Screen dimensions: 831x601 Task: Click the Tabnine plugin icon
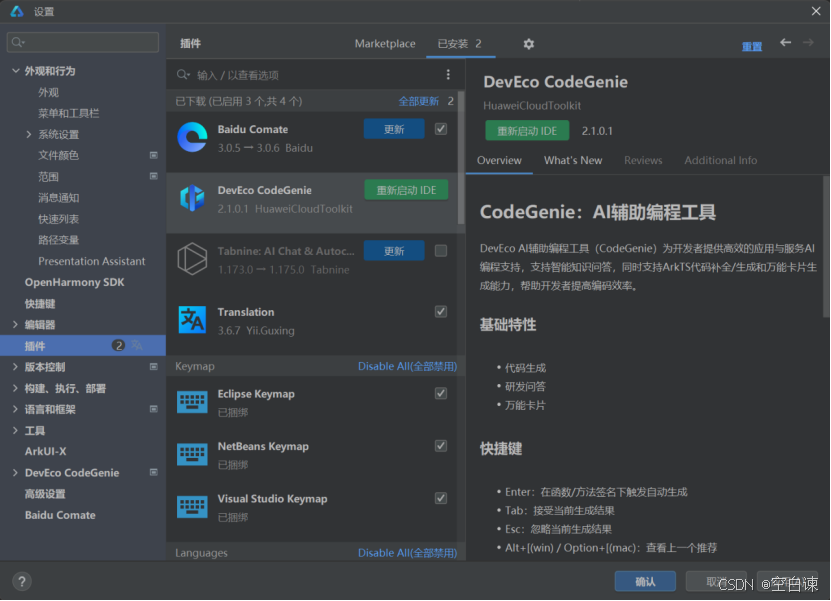tap(192, 259)
